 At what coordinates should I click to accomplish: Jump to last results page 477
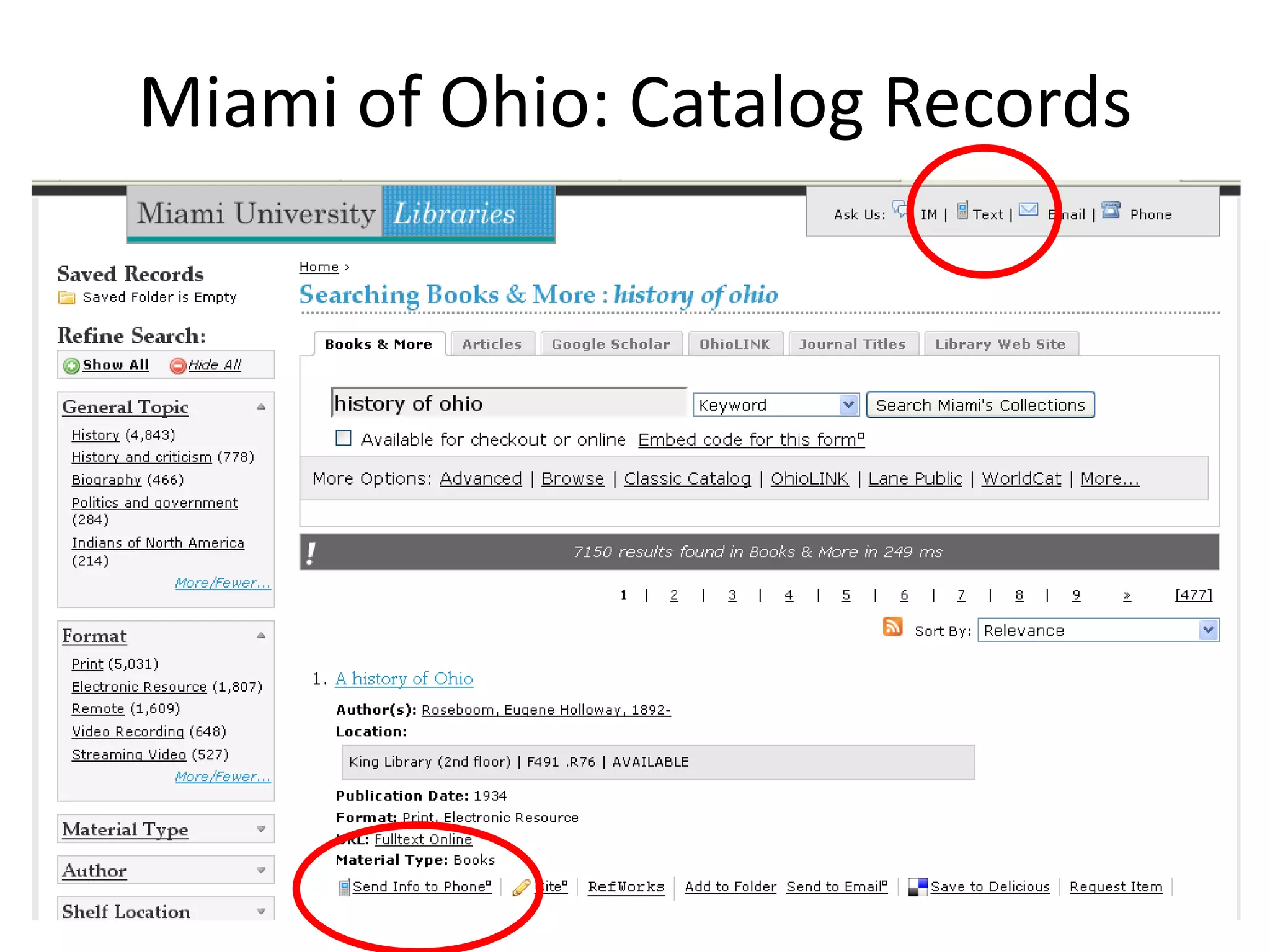[1194, 595]
